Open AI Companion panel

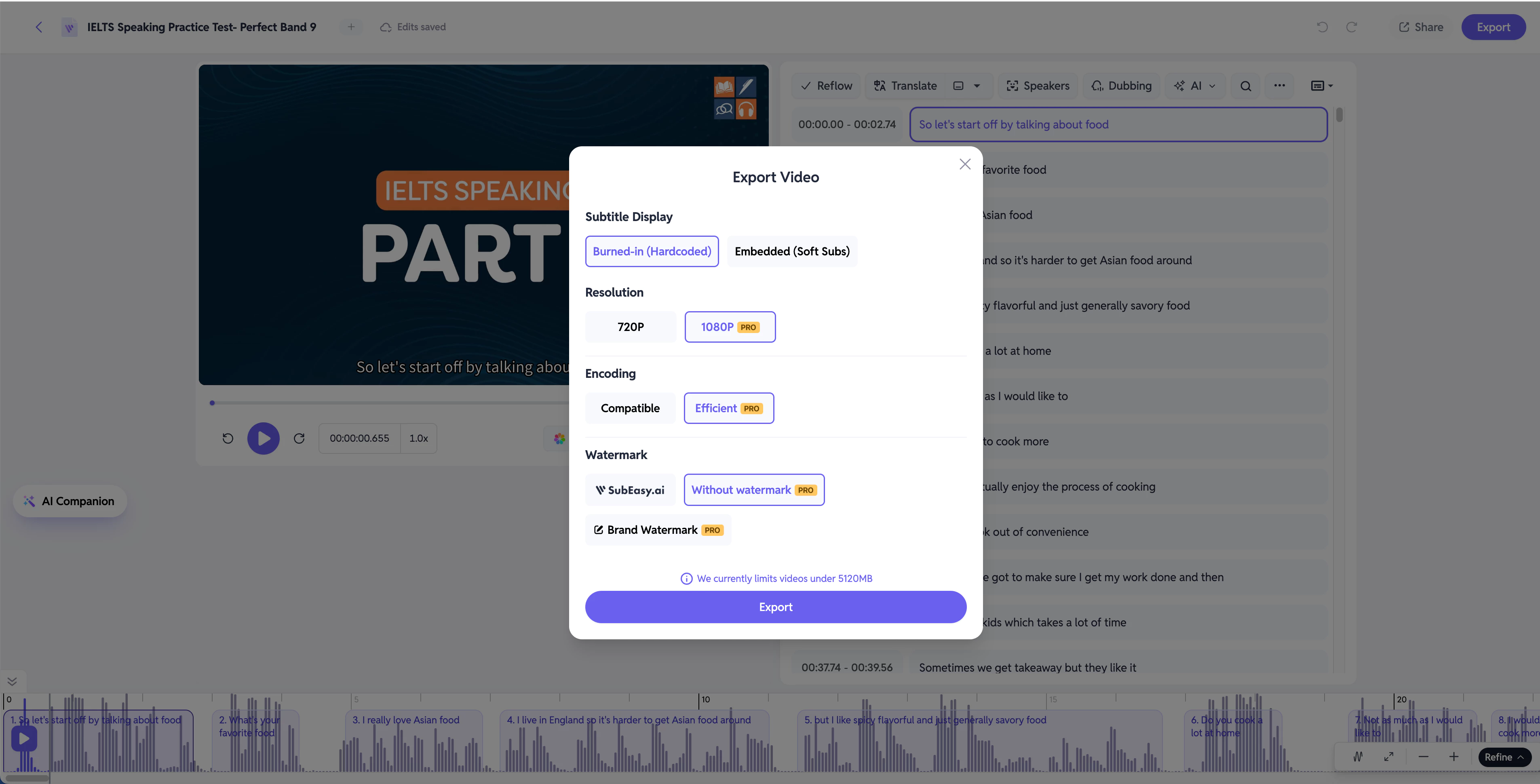click(70, 502)
